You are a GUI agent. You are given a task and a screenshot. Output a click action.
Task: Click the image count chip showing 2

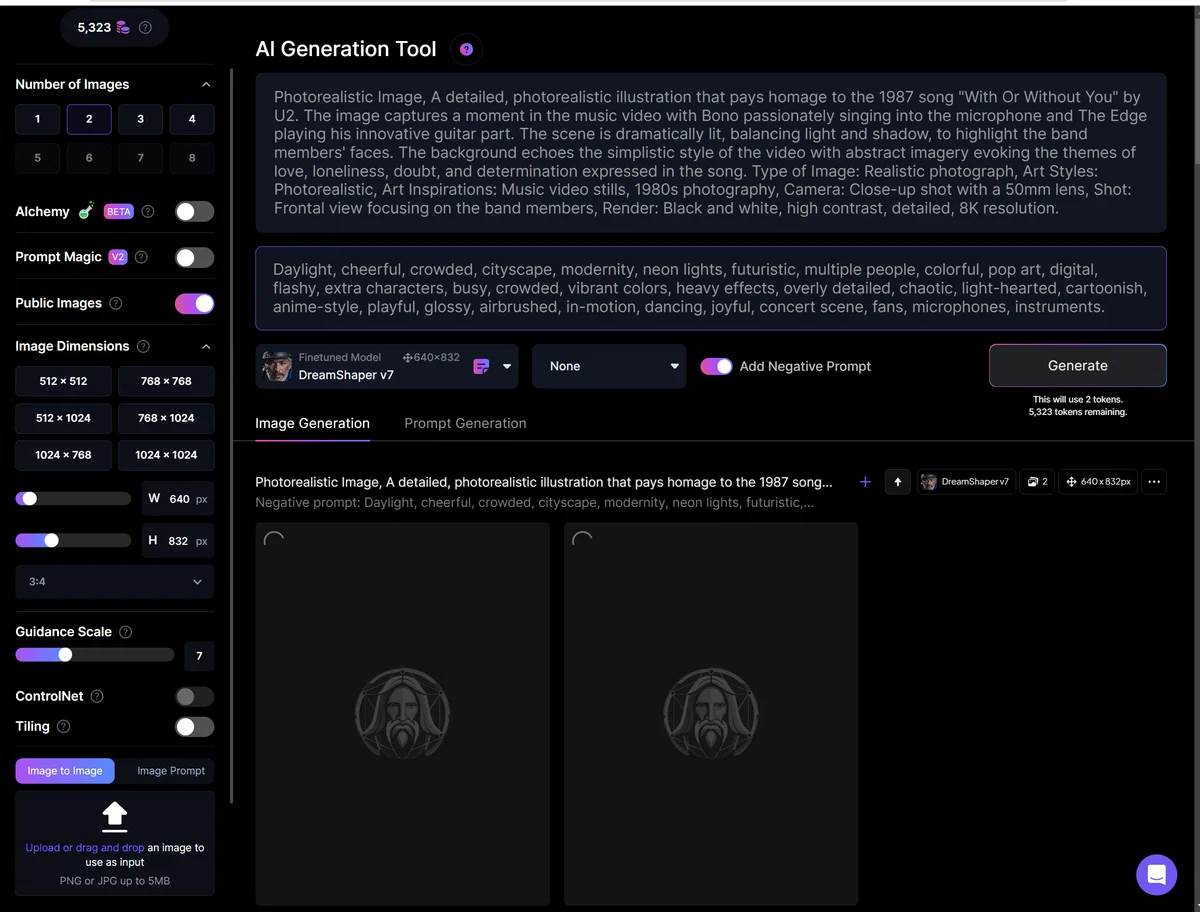(x=1037, y=482)
